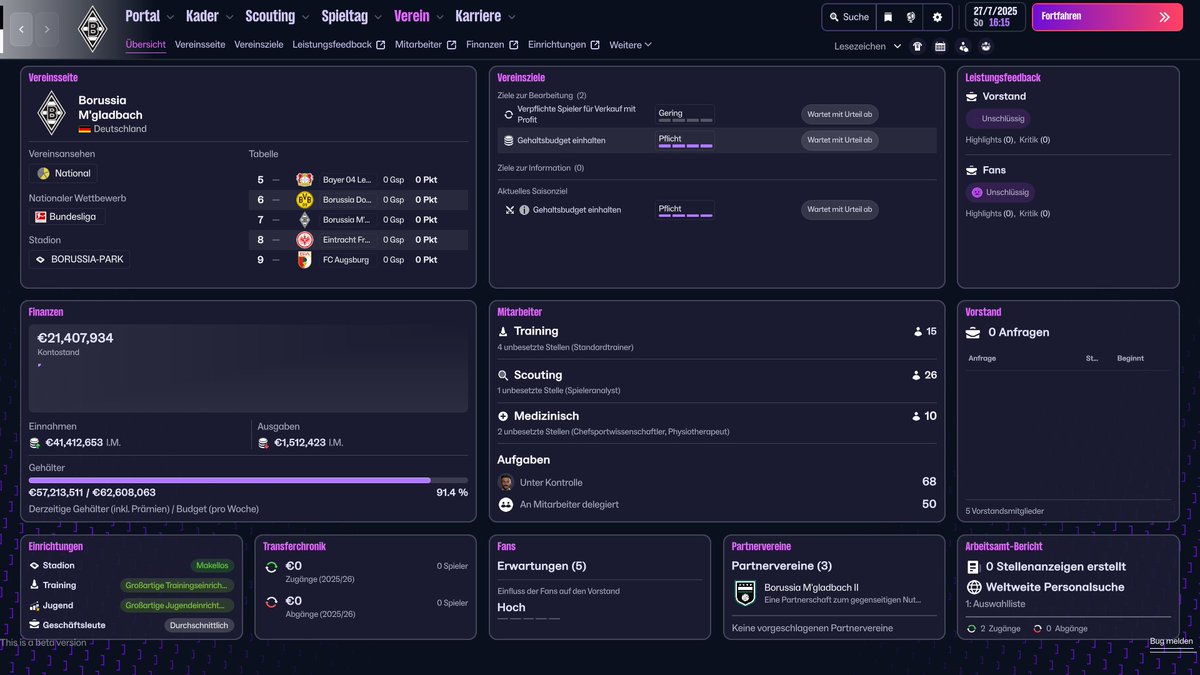Open the Medizinisch staff row
Screen dimensions: 1200x675
tap(717, 422)
